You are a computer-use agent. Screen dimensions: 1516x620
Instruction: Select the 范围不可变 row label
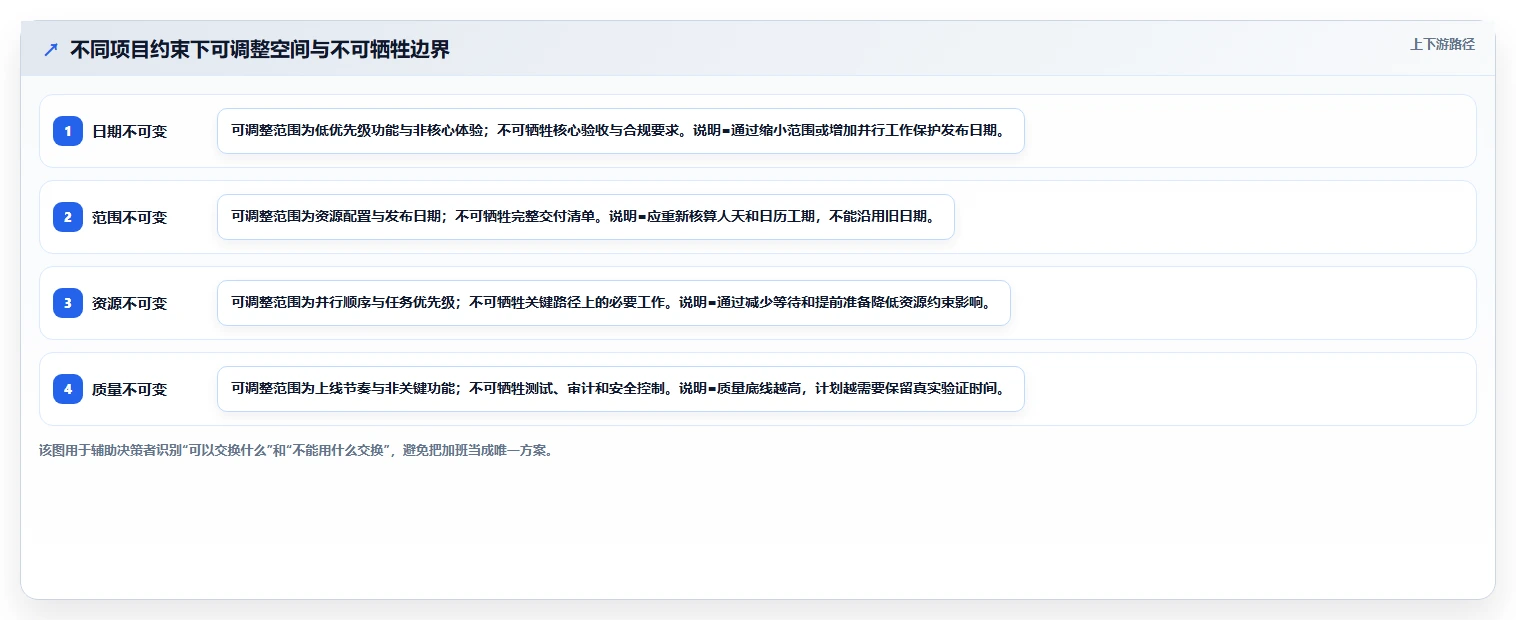[x=130, y=217]
